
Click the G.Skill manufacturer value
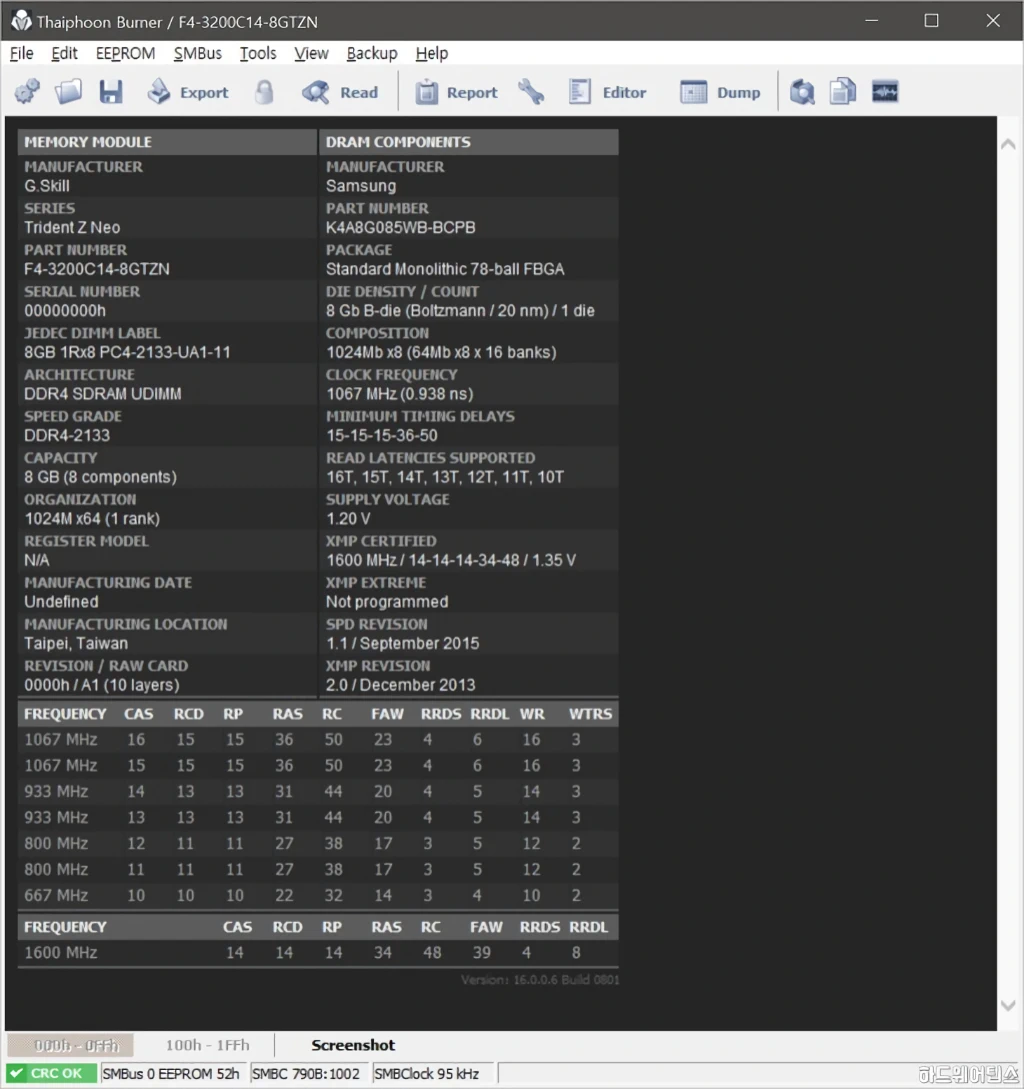pos(47,185)
